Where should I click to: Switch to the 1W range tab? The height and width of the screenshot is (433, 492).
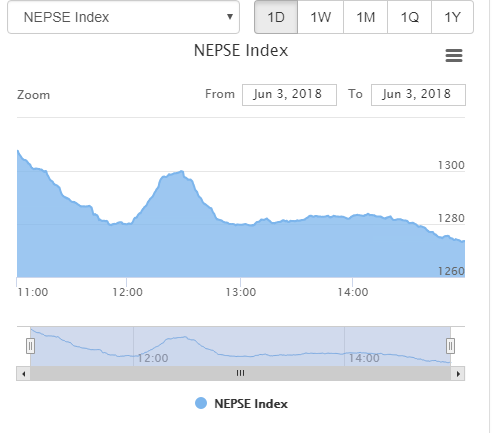tap(320, 17)
